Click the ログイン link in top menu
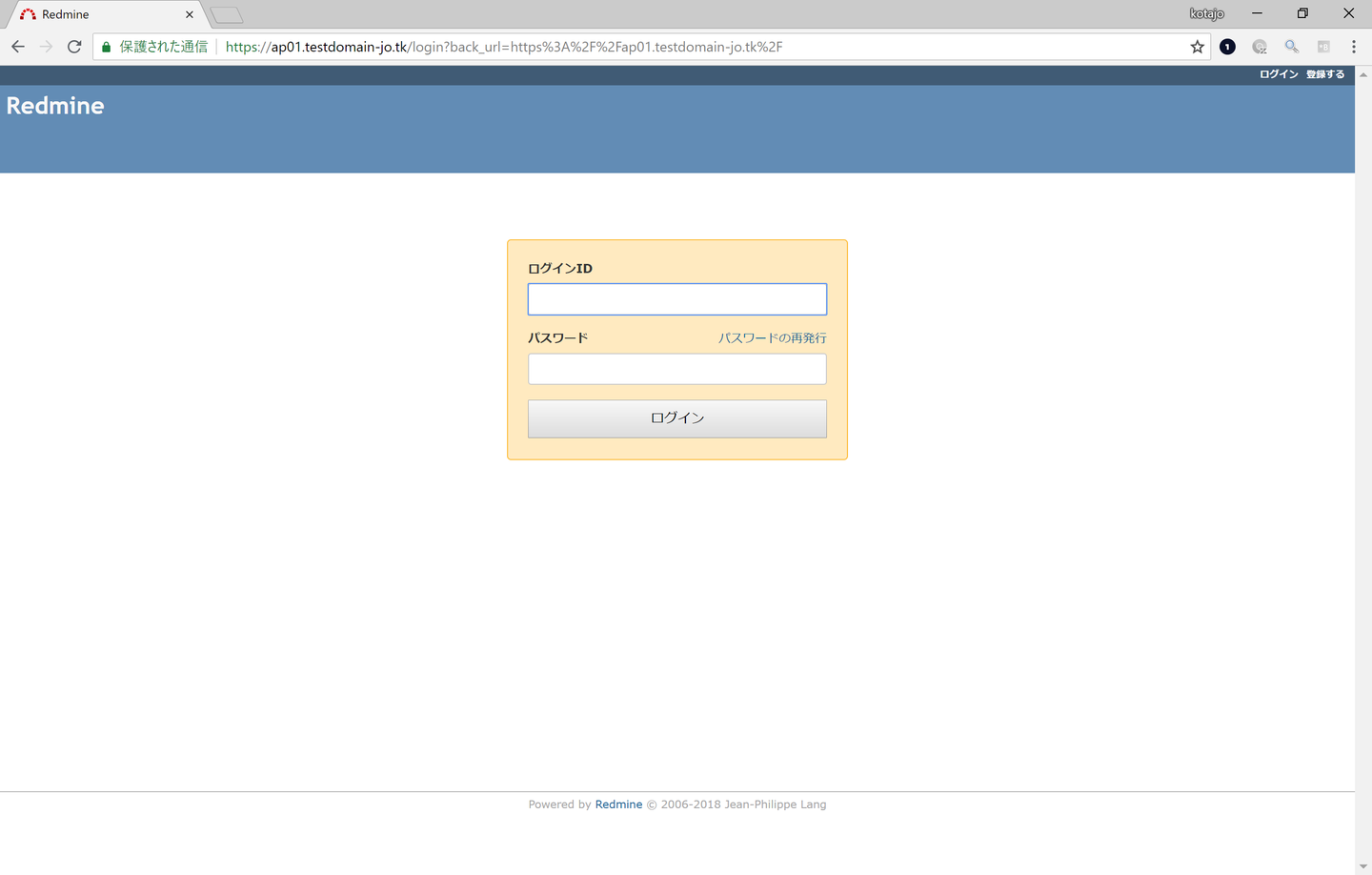 (1279, 74)
